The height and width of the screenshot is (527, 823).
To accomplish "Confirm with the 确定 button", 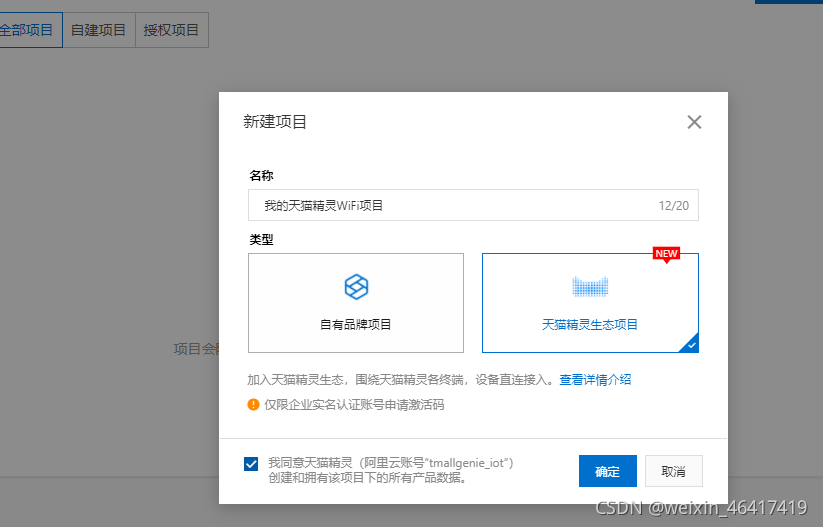I will [607, 471].
